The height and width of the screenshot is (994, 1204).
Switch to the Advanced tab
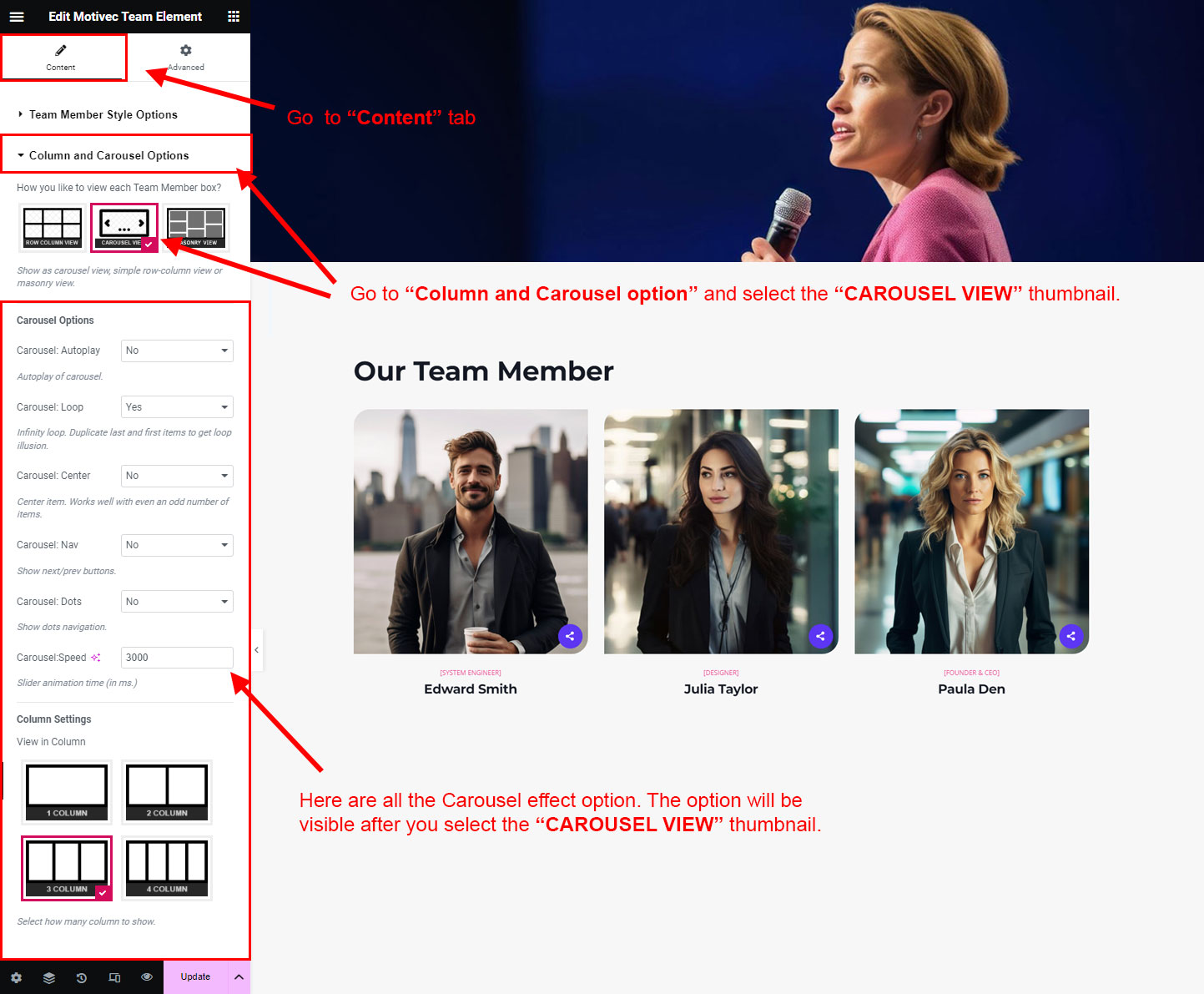click(186, 57)
